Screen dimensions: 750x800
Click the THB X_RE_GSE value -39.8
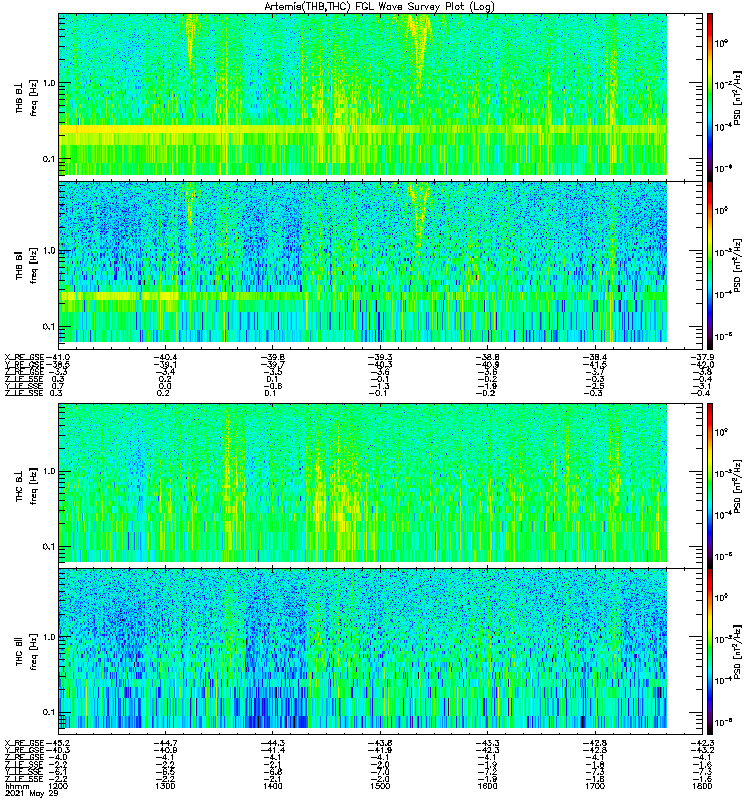272,357
